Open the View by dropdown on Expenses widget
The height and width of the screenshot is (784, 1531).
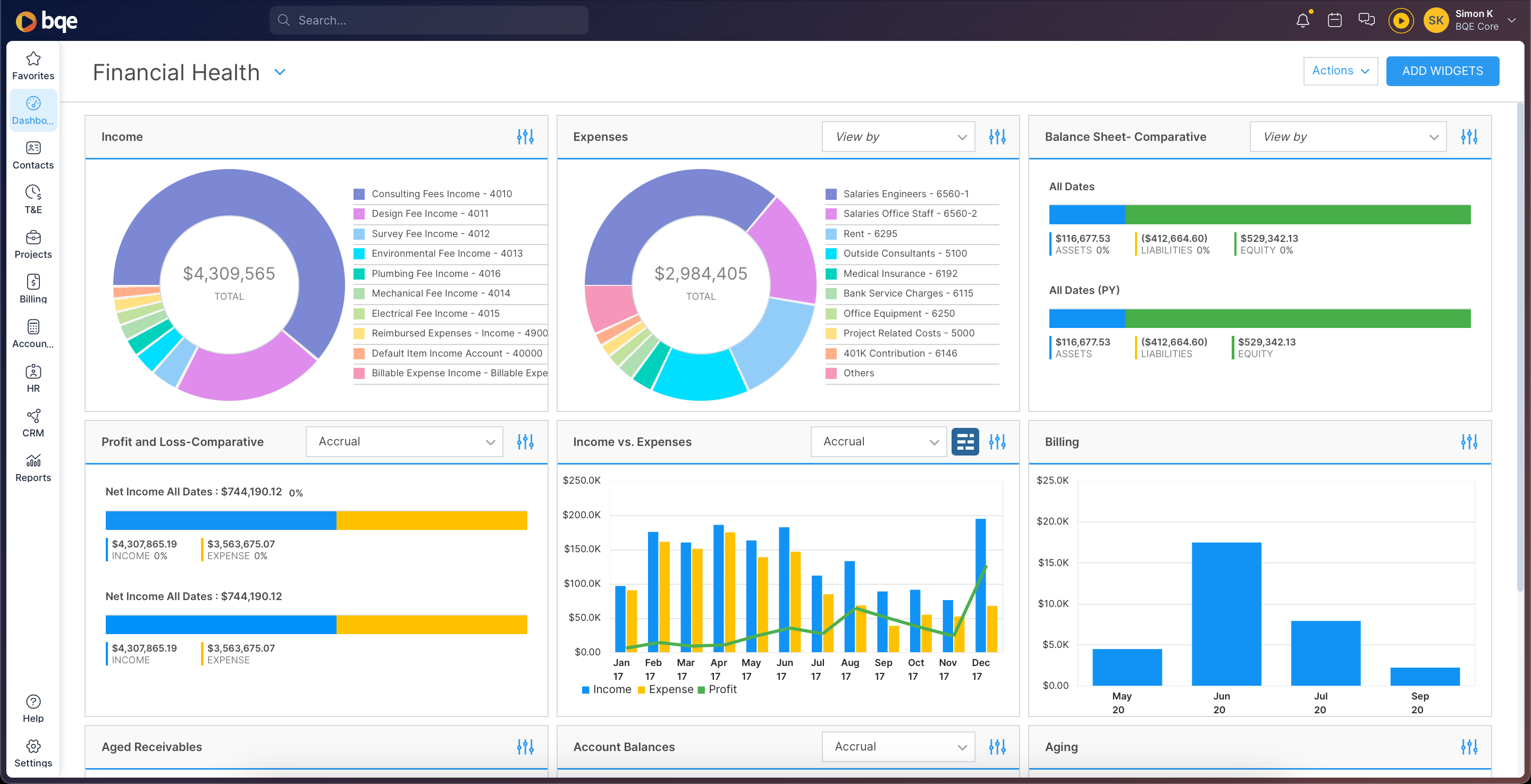tap(897, 136)
